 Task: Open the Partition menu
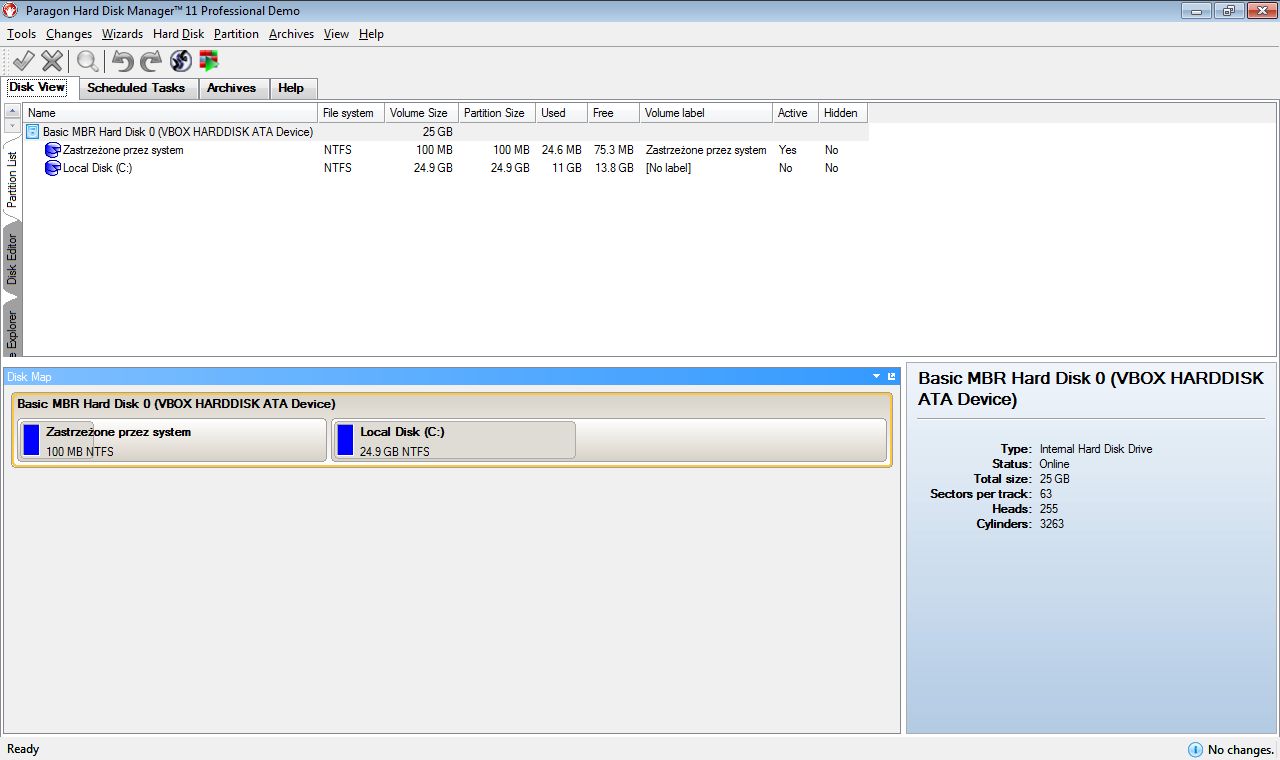coord(236,34)
